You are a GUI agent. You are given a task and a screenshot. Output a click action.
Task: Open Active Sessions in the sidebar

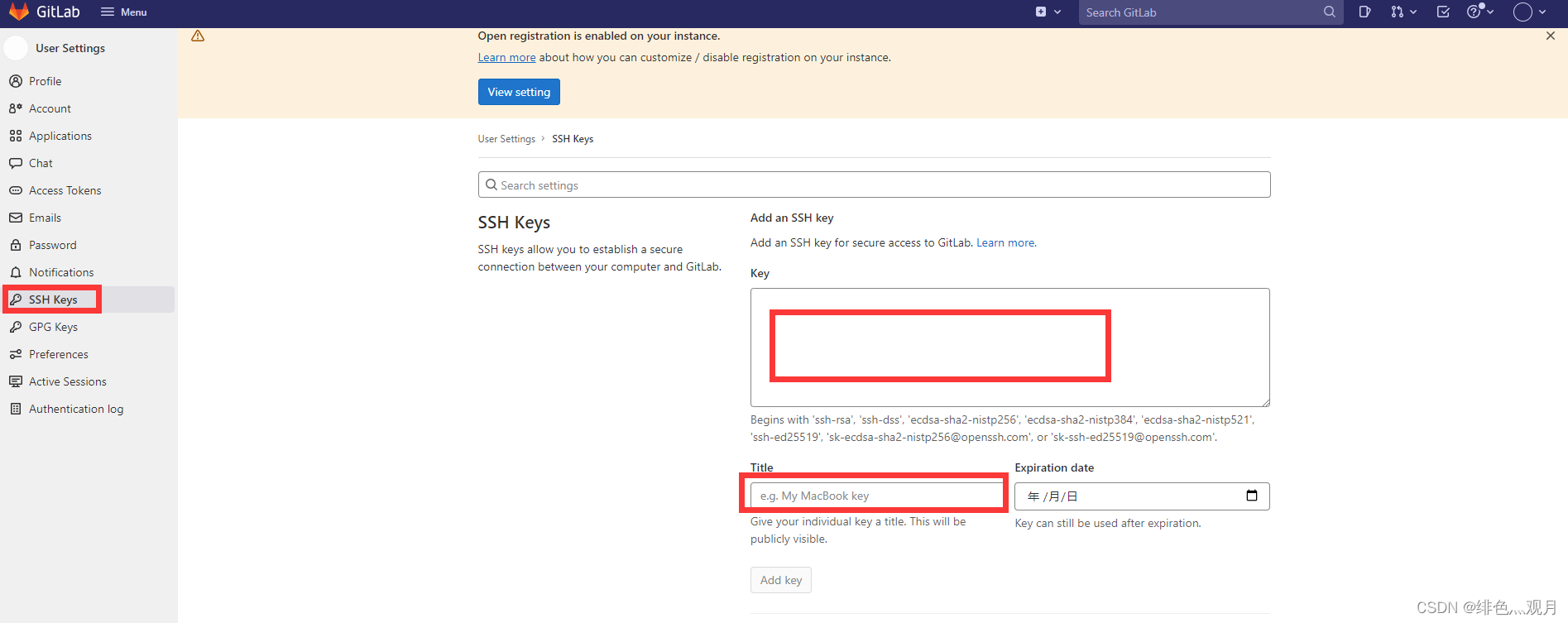[89, 381]
